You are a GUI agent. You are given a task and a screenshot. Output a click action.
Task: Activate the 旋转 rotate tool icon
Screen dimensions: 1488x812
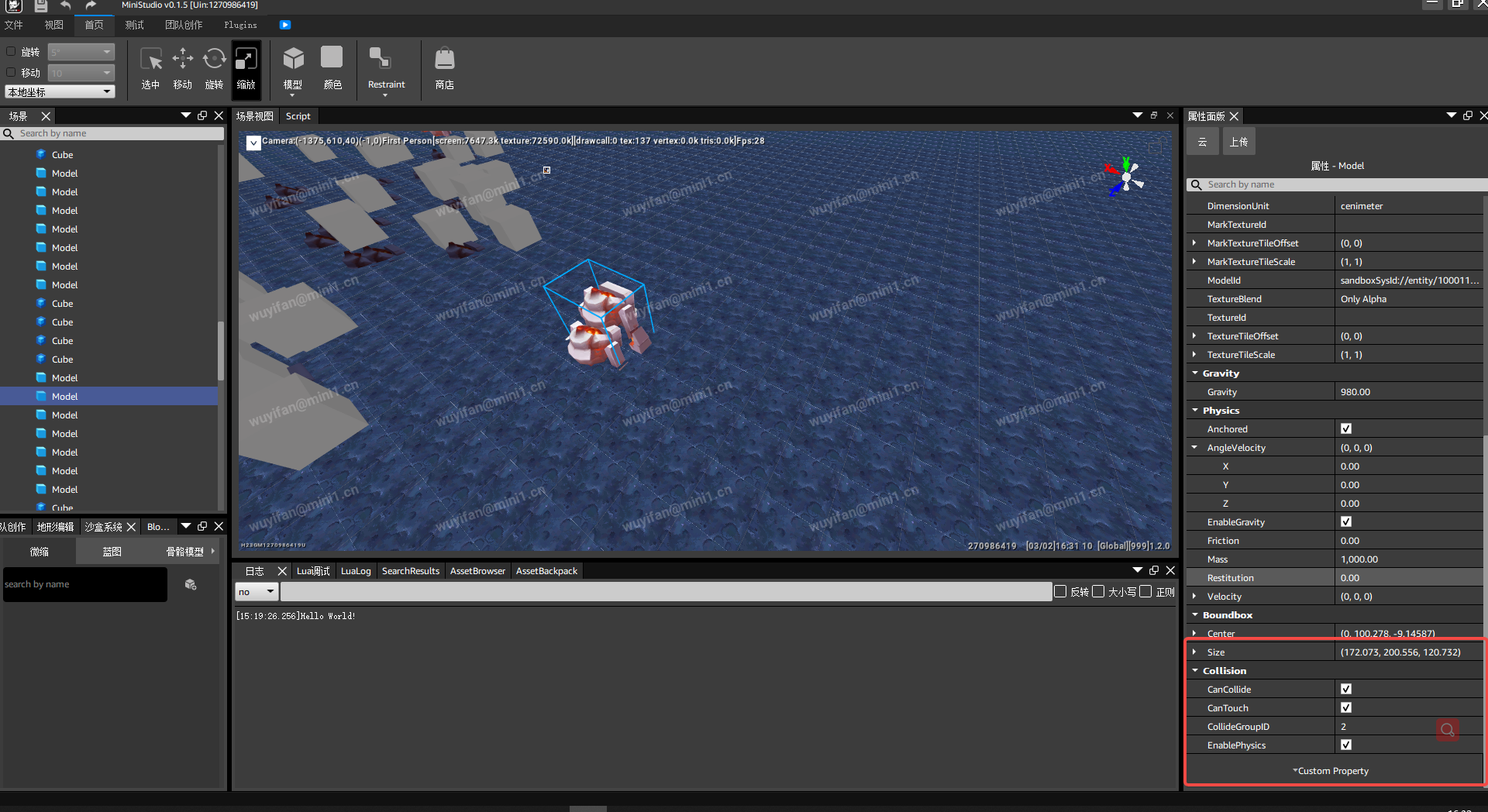click(214, 59)
